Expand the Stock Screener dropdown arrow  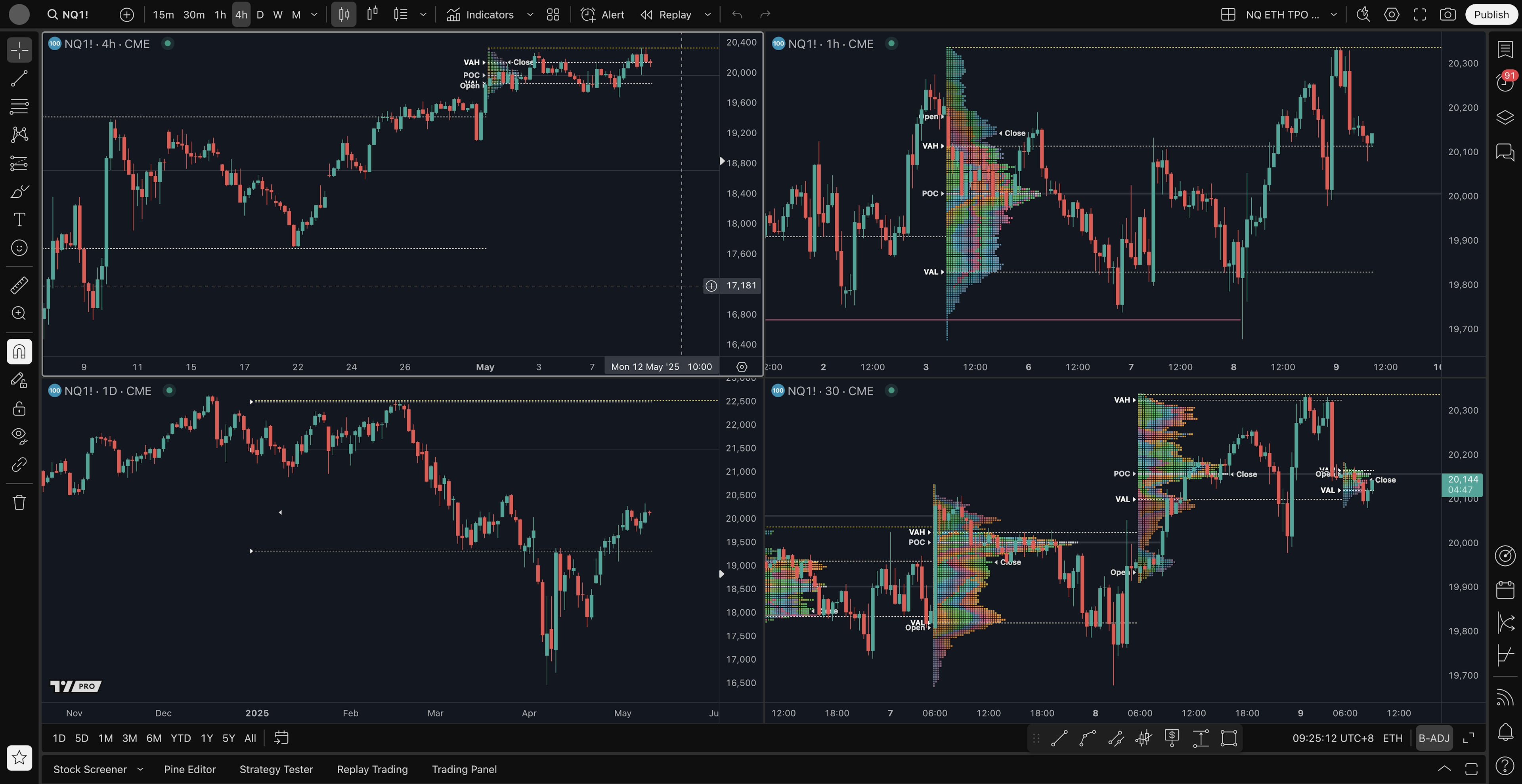[x=140, y=769]
